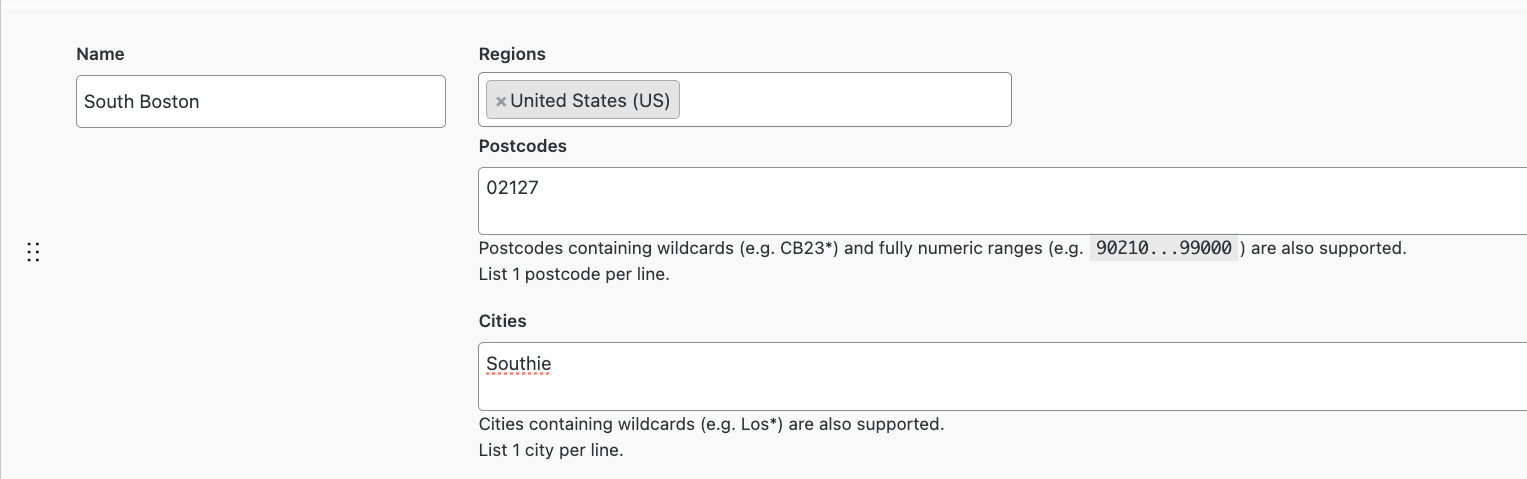Click 'List 1 postcode per line' hint

(574, 274)
